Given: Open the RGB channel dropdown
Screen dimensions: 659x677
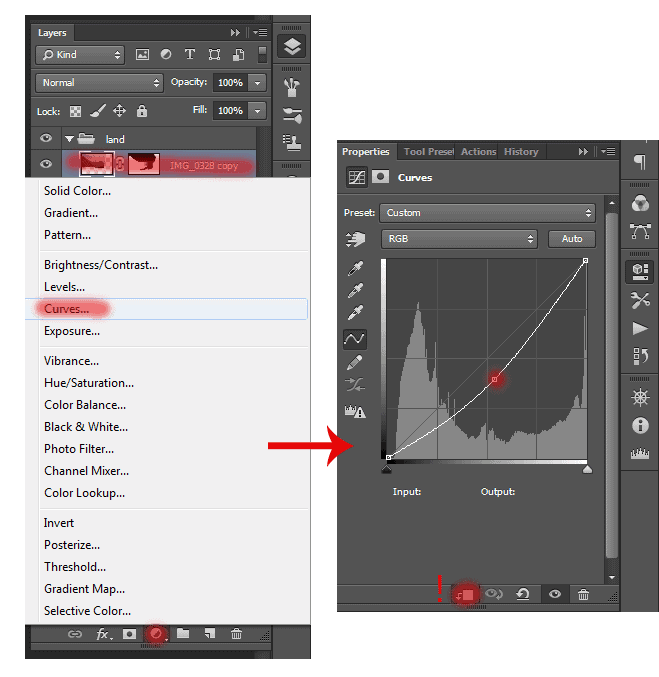Looking at the screenshot, I should click(x=459, y=239).
